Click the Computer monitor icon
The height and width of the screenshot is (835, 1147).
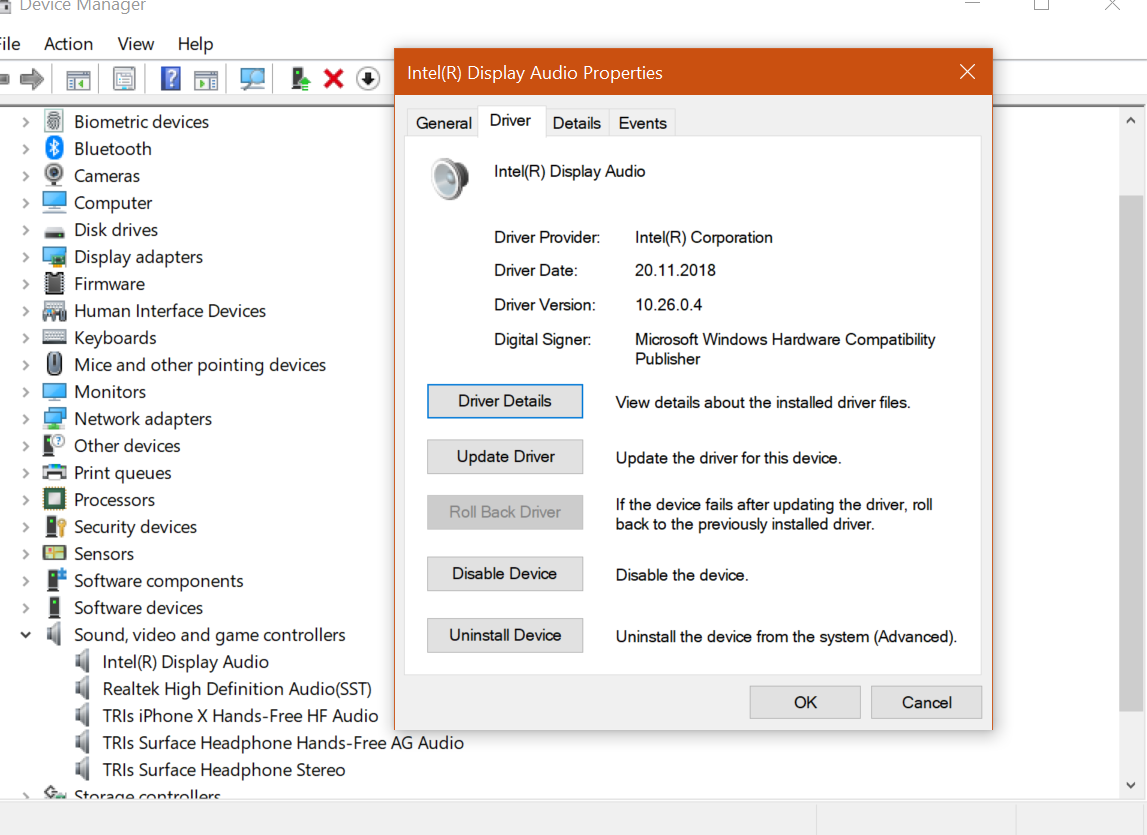[x=54, y=202]
